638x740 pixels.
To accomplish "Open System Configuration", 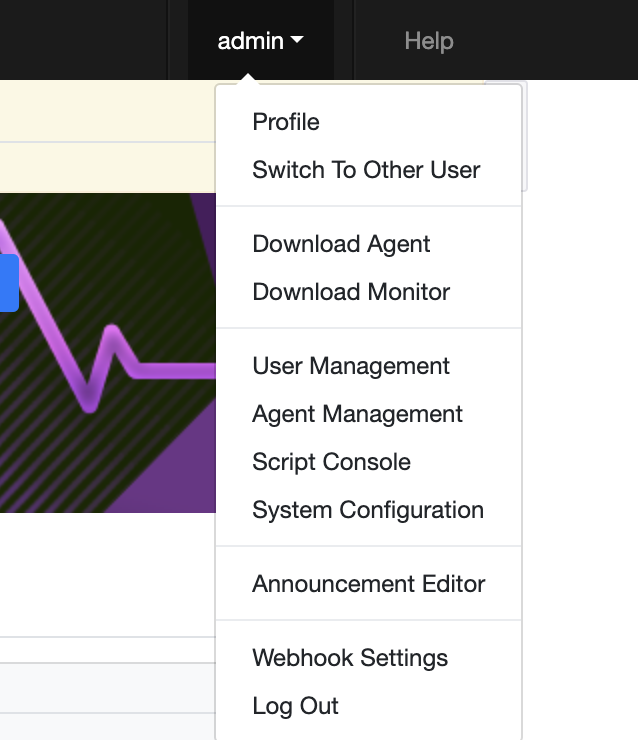I will tap(369, 510).
